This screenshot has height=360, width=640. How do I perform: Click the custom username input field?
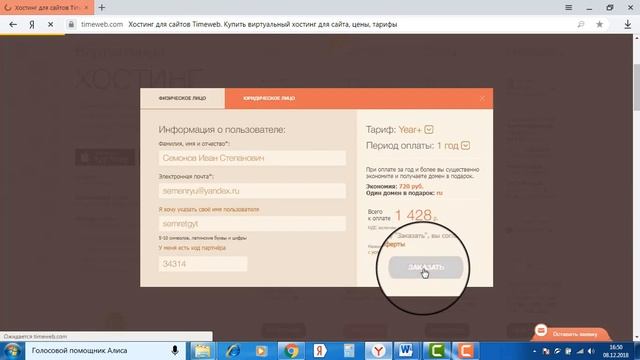[252, 224]
